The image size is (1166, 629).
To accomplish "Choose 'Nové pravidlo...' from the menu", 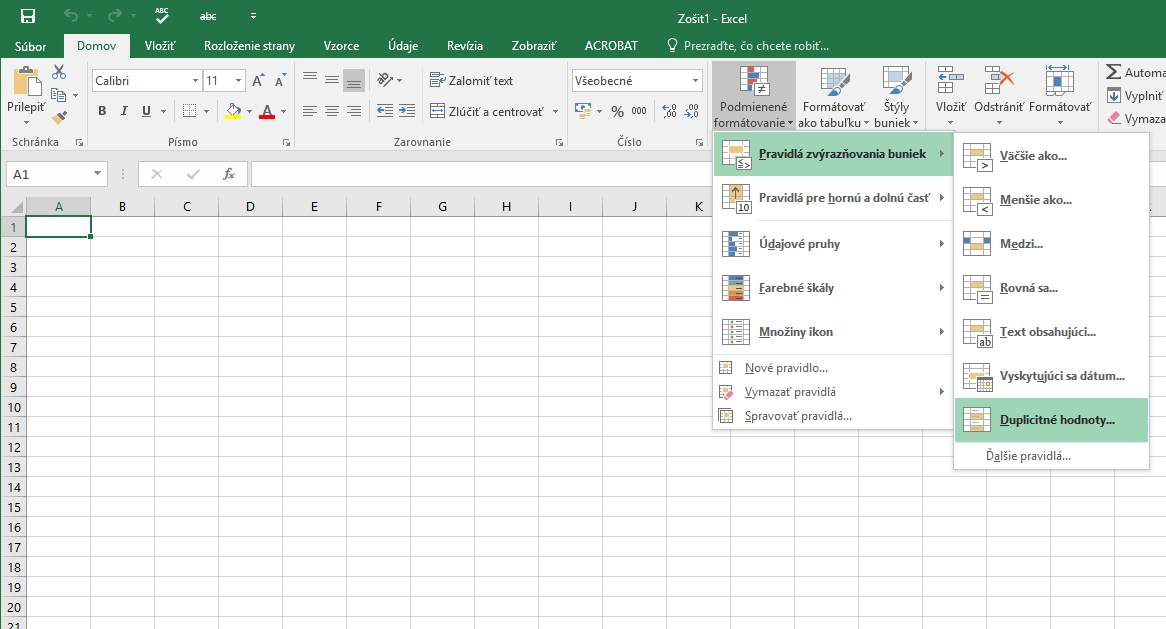I will coord(786,368).
